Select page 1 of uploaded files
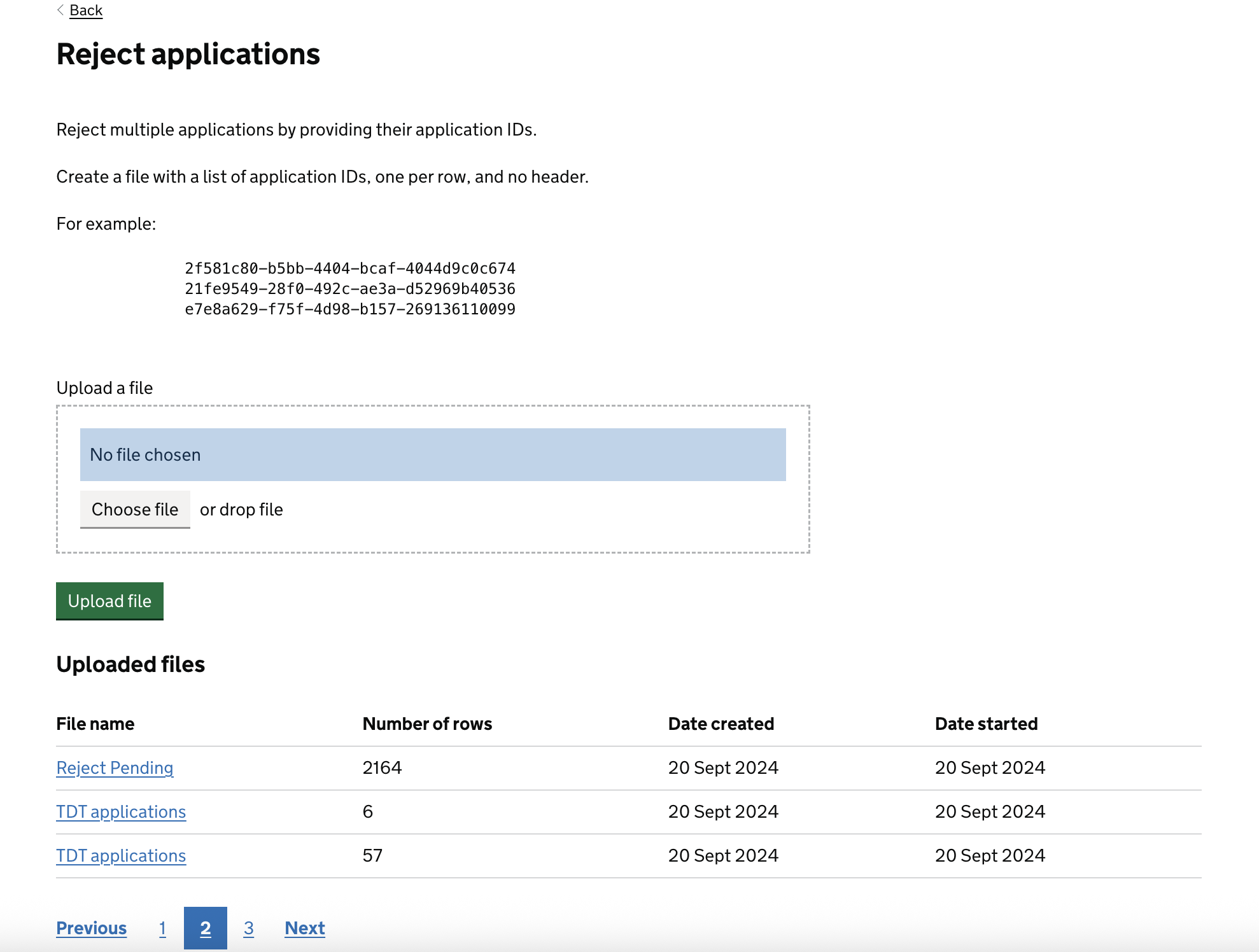1259x952 pixels. coord(163,928)
